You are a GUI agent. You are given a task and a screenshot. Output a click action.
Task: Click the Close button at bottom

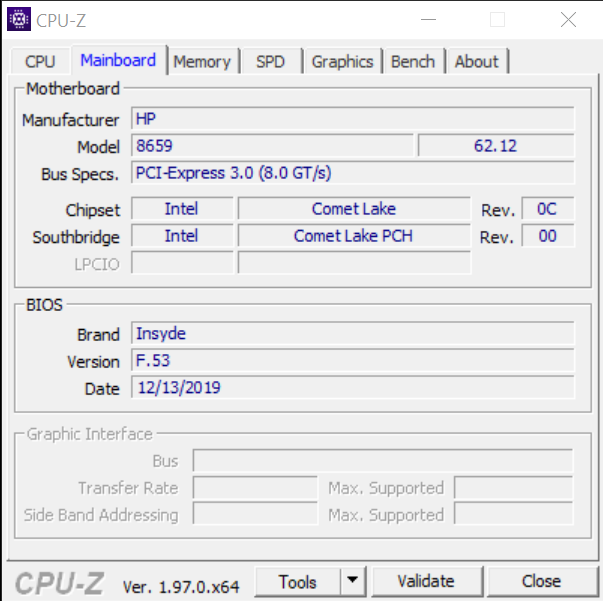tap(541, 581)
